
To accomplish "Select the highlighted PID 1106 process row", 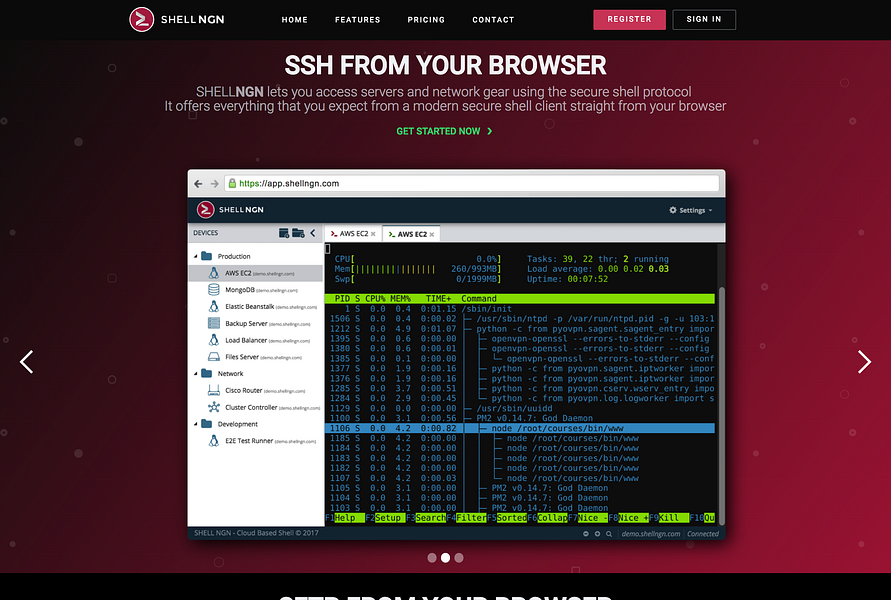I will click(519, 428).
